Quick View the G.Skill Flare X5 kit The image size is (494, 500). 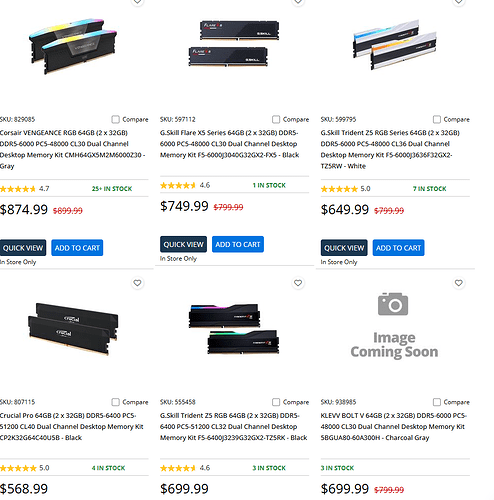183,244
